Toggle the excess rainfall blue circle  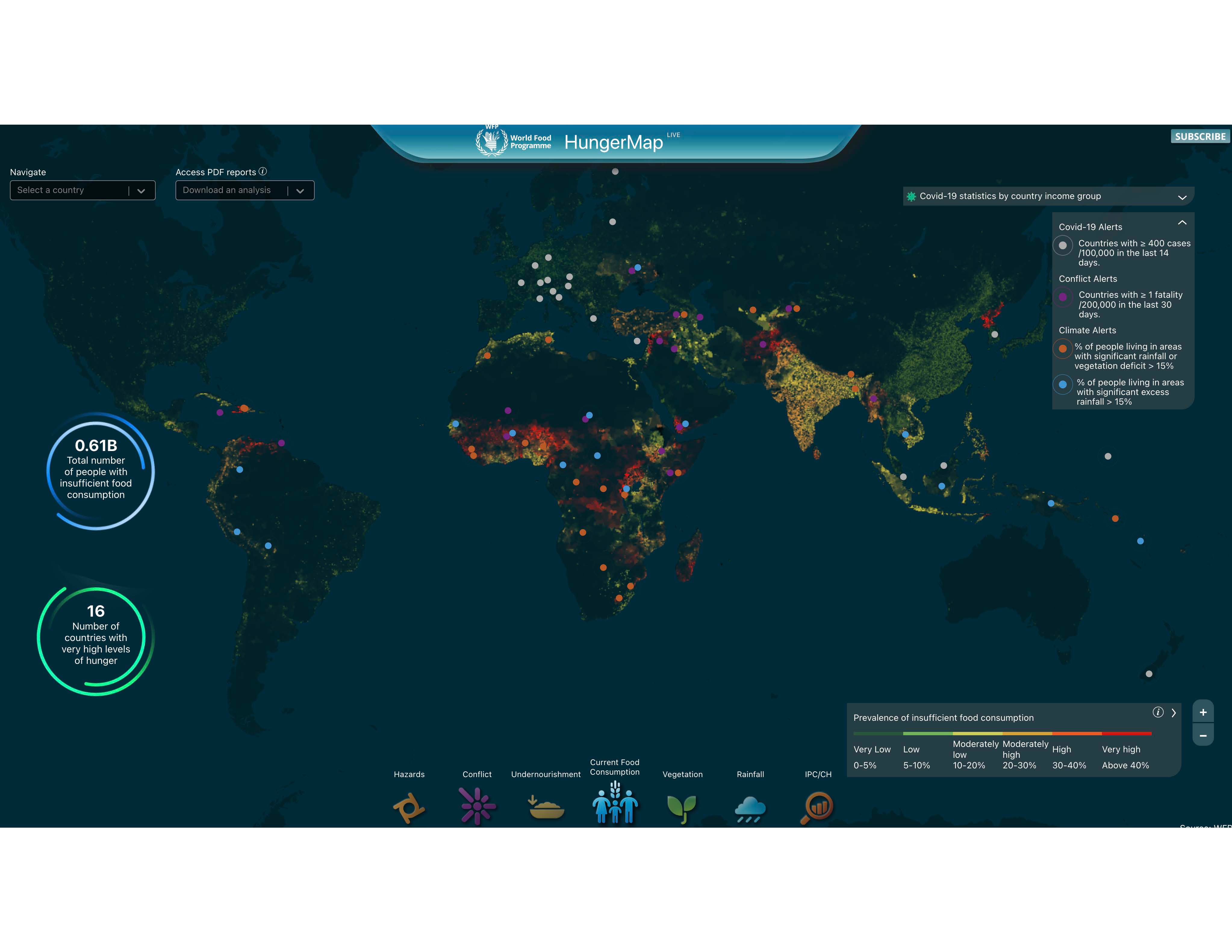[1063, 385]
